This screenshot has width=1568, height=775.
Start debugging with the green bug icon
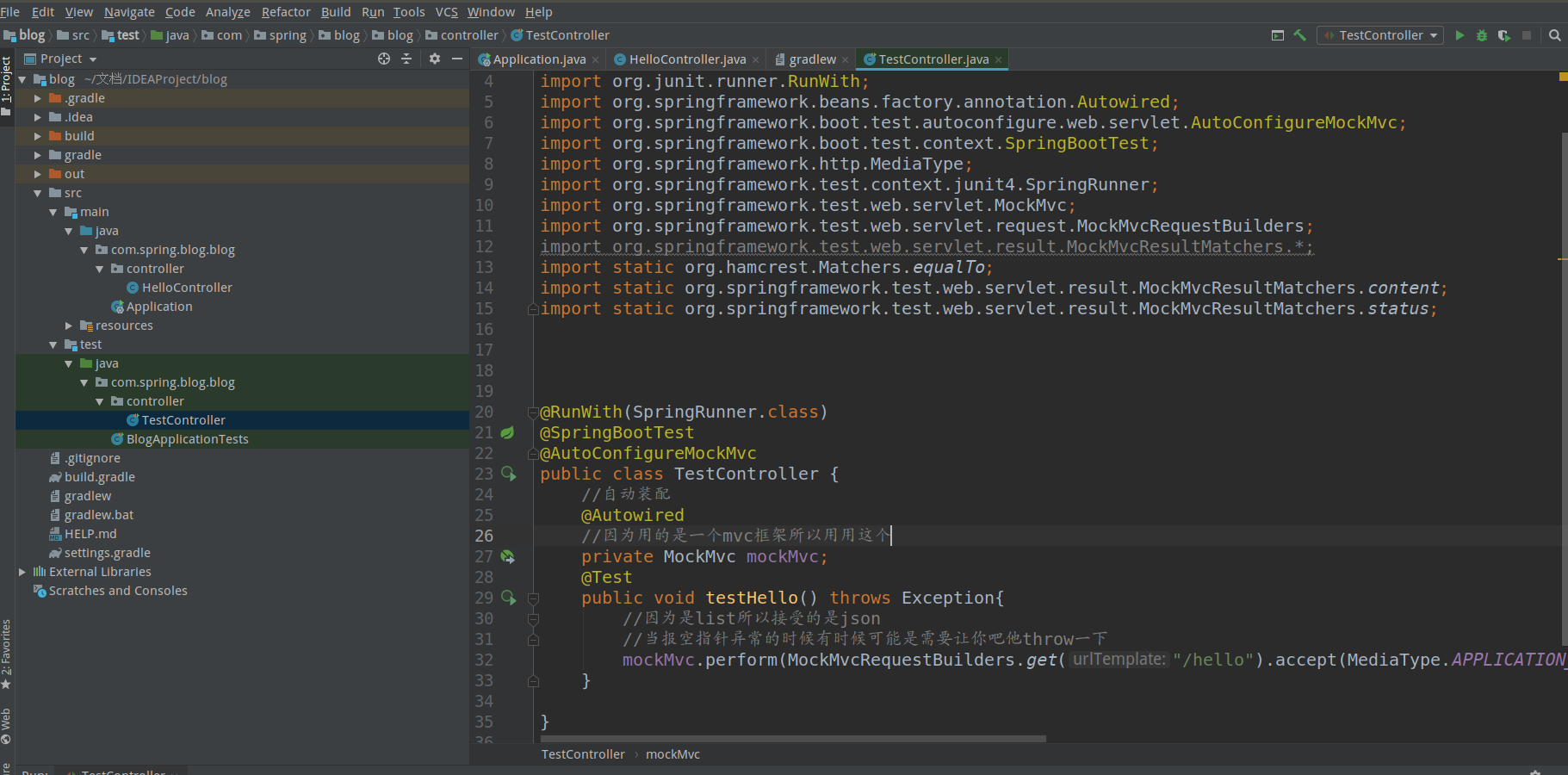pyautogui.click(x=1482, y=35)
